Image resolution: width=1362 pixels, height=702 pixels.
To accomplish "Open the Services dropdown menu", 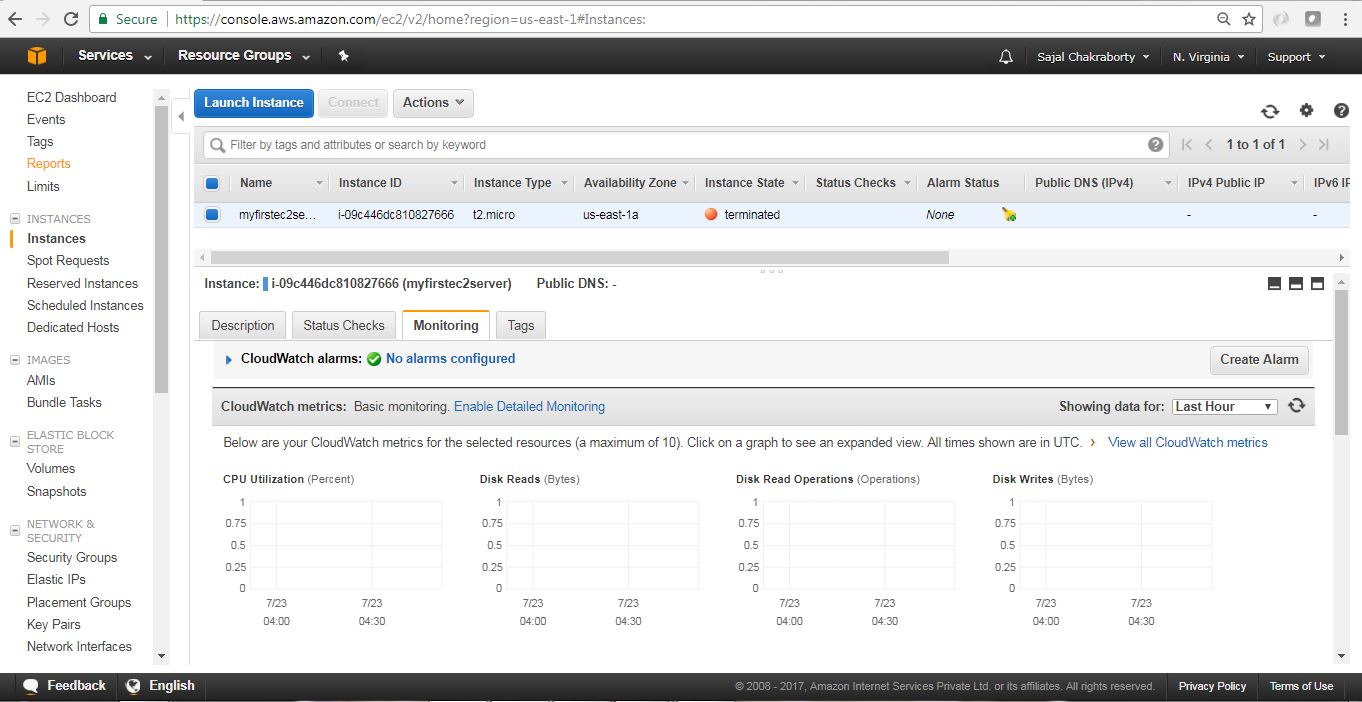I will pos(115,56).
